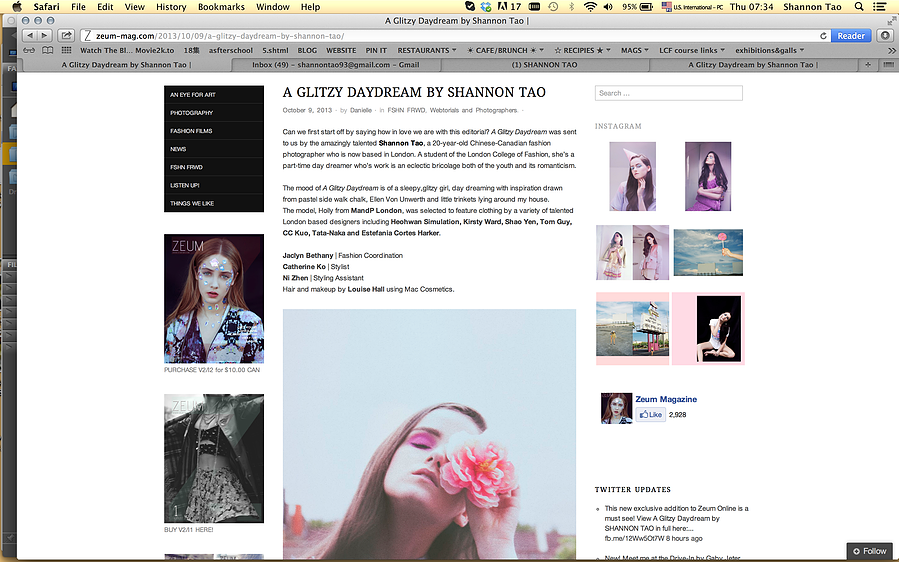Viewport: 899px width, 562px height.
Task: Expand the exhibitions&galls bookmarks folder
Action: (769, 50)
